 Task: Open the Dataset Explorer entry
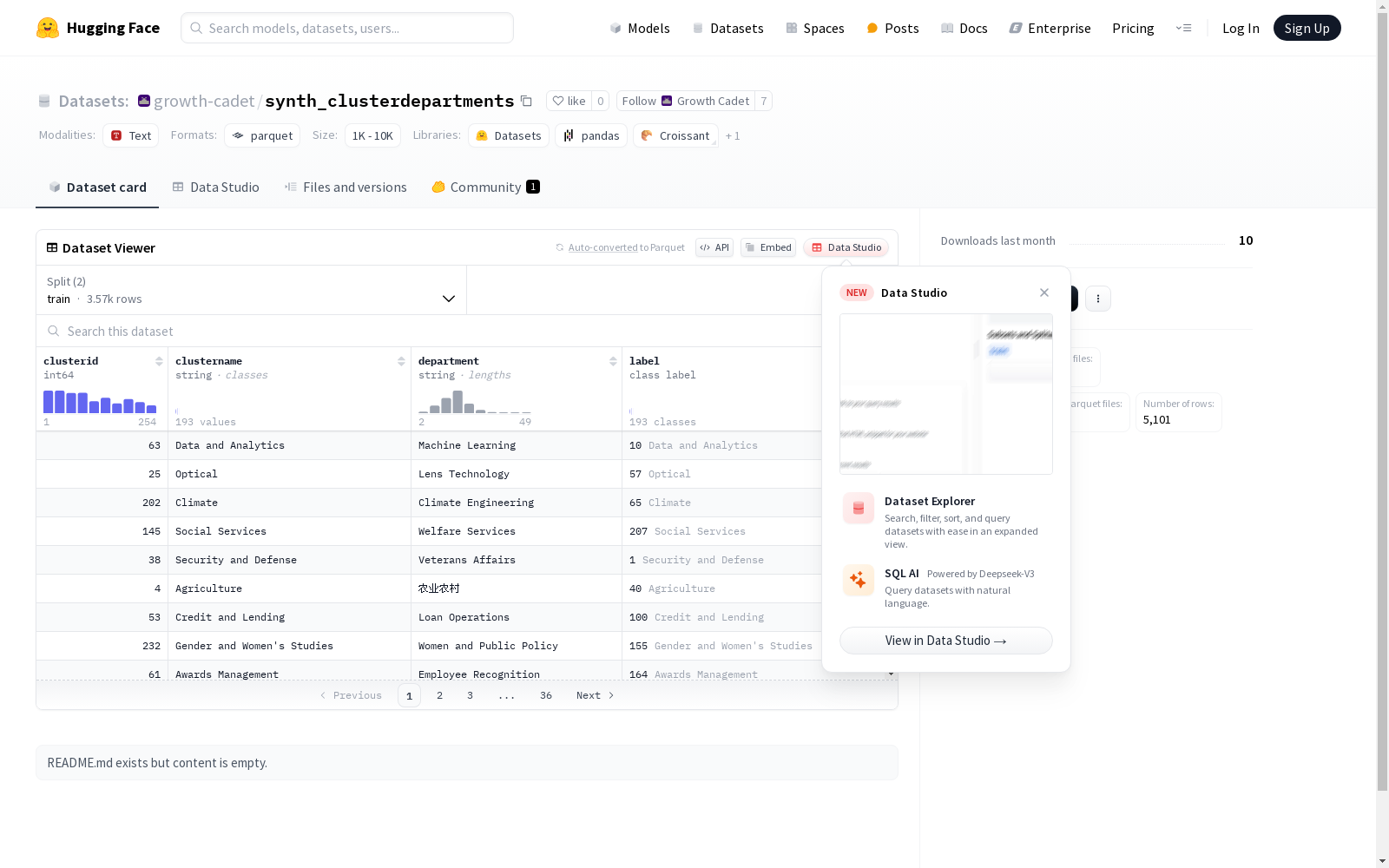tap(946, 521)
